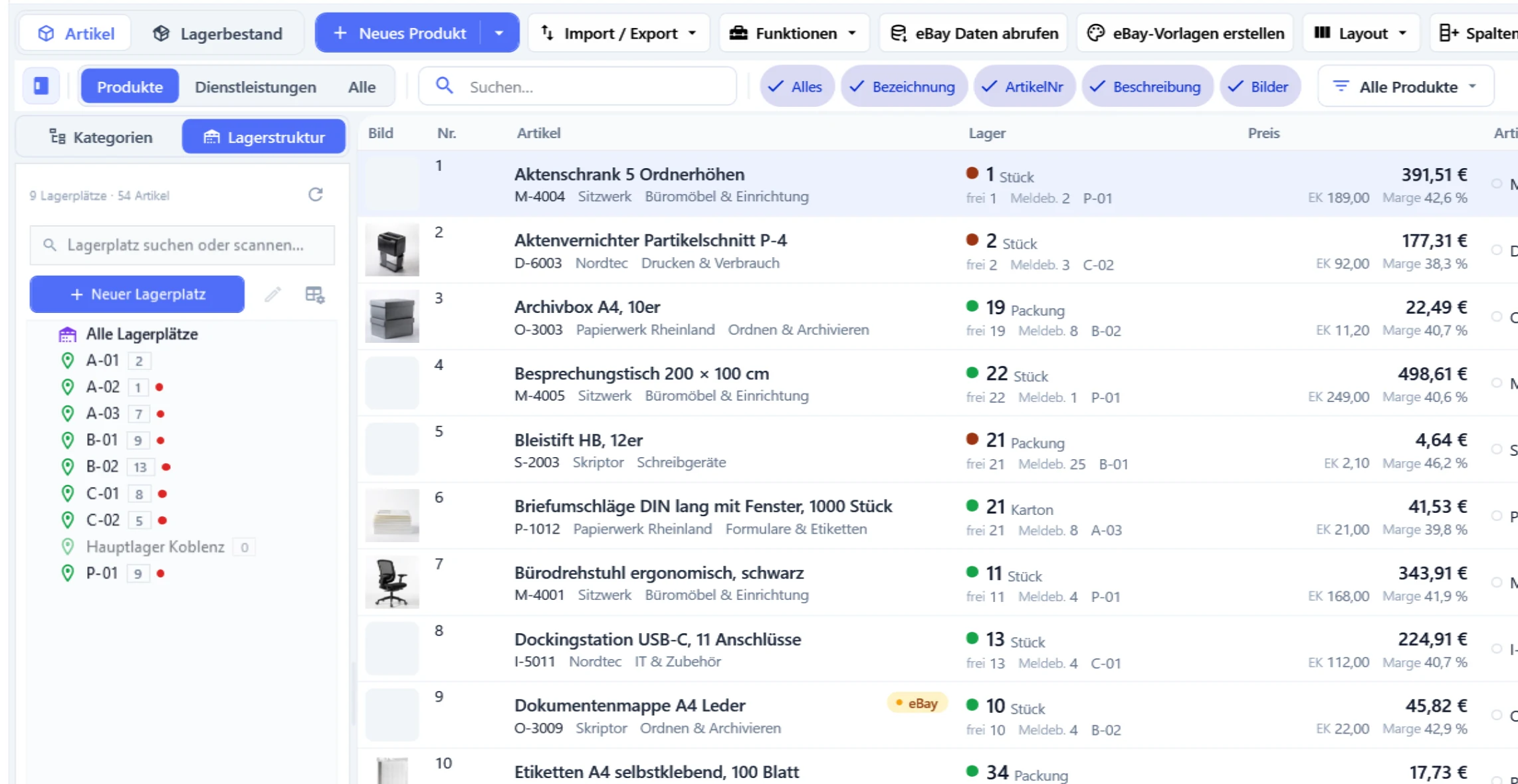Switch to the Artikel tab
The width and height of the screenshot is (1518, 784).
tap(76, 33)
